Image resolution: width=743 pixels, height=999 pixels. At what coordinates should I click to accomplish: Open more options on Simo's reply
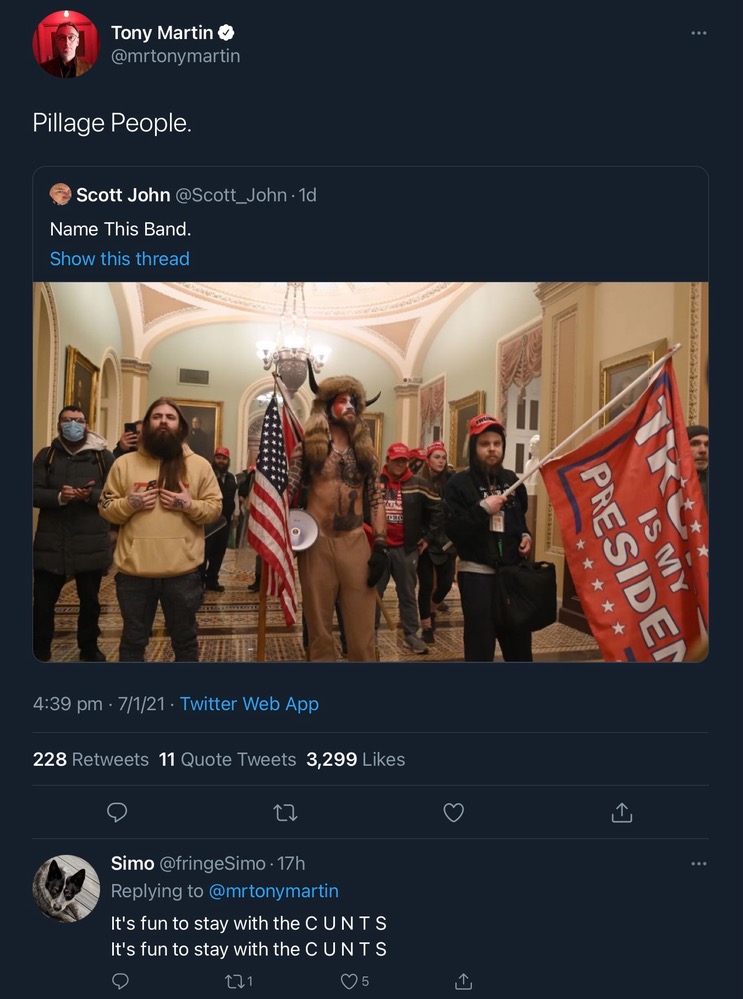[x=698, y=864]
